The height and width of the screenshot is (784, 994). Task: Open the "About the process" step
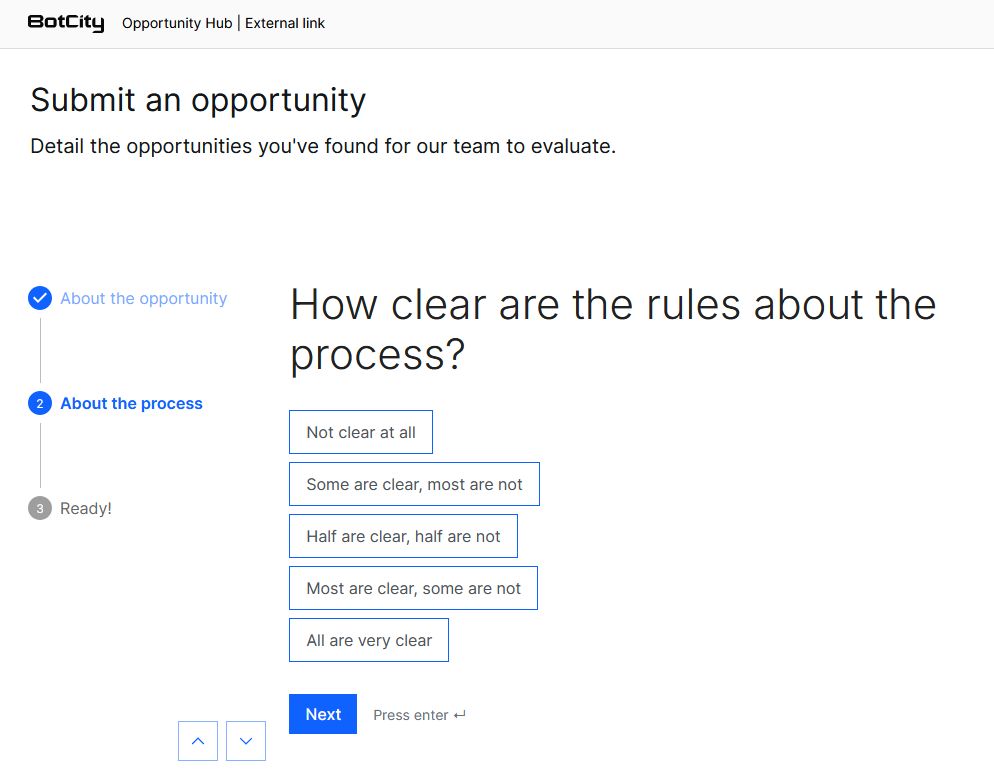tap(131, 404)
